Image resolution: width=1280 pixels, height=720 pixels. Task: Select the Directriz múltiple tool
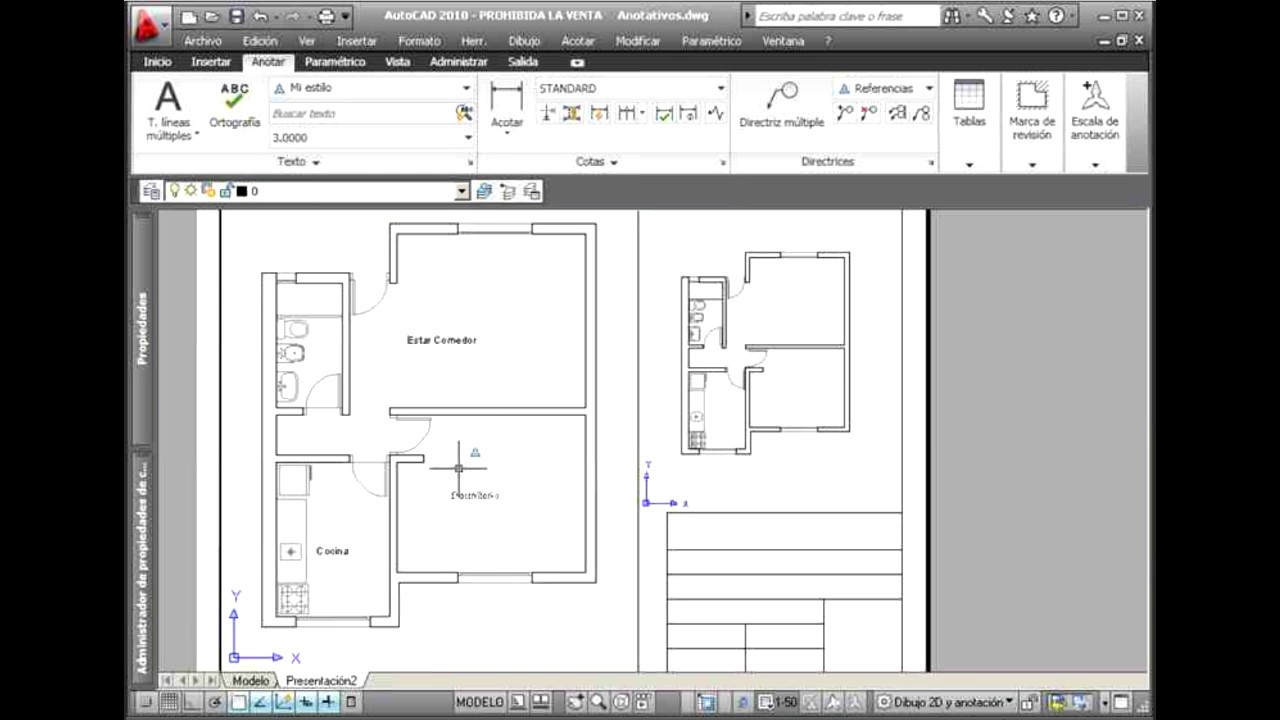(x=781, y=105)
